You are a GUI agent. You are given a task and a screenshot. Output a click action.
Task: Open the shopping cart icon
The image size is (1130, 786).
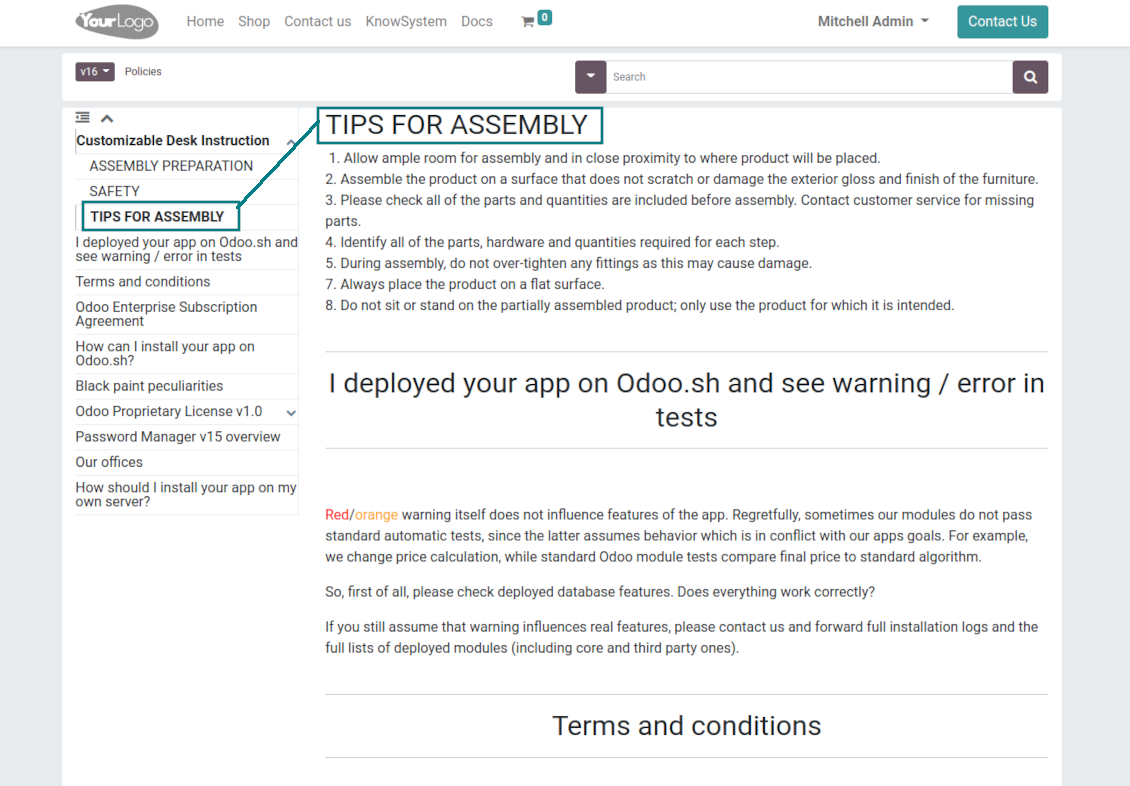[x=528, y=22]
